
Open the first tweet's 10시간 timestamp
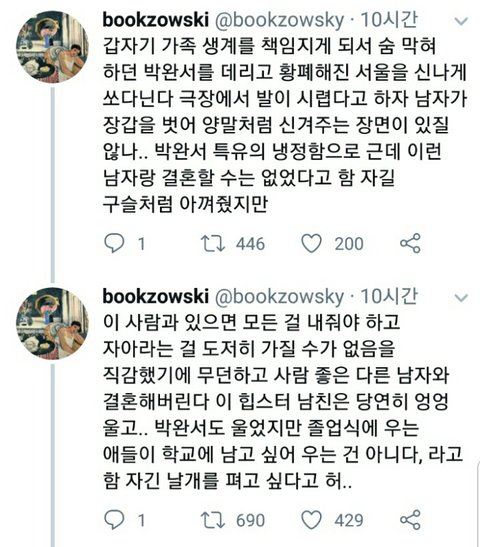(x=389, y=20)
